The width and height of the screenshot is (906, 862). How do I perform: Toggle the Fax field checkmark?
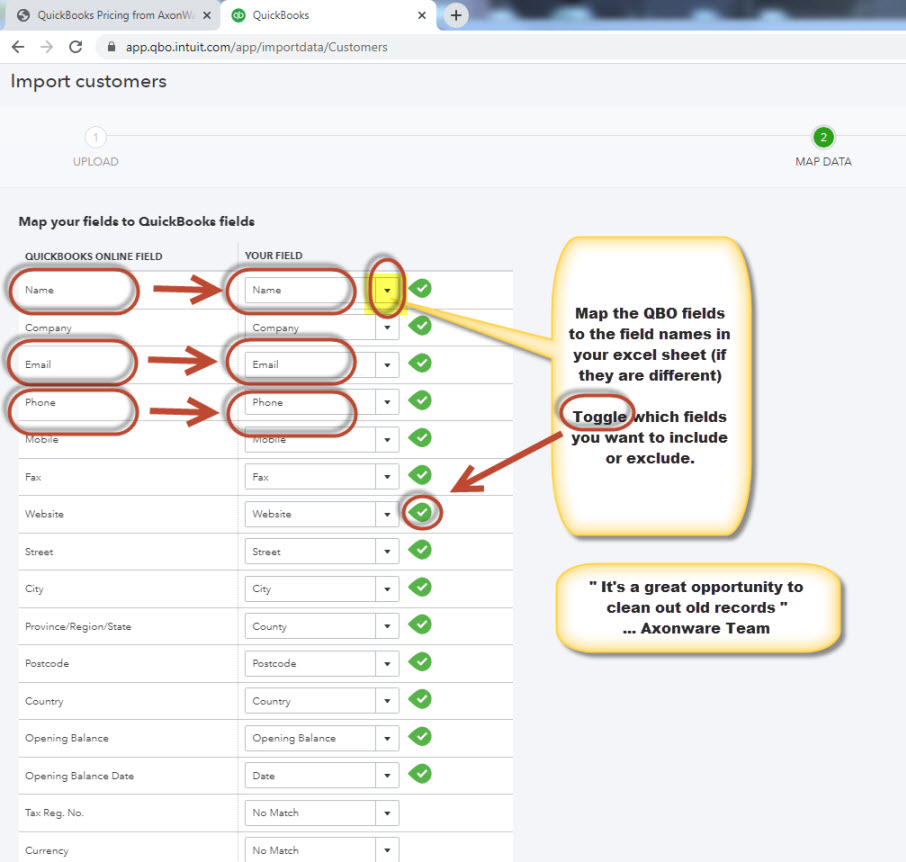[x=421, y=475]
